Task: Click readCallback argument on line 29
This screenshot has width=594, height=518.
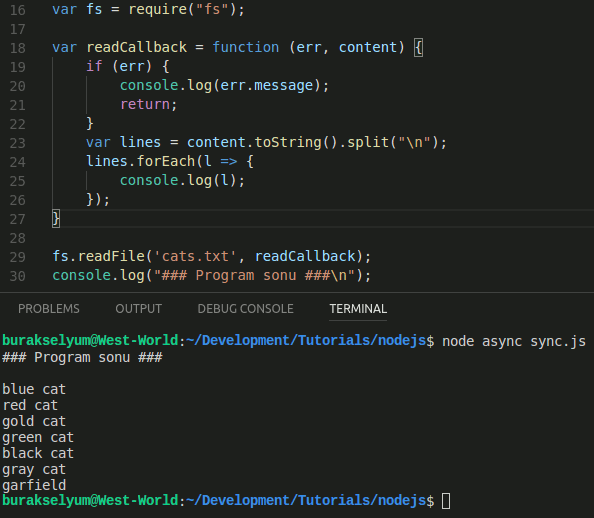Action: tap(305, 256)
